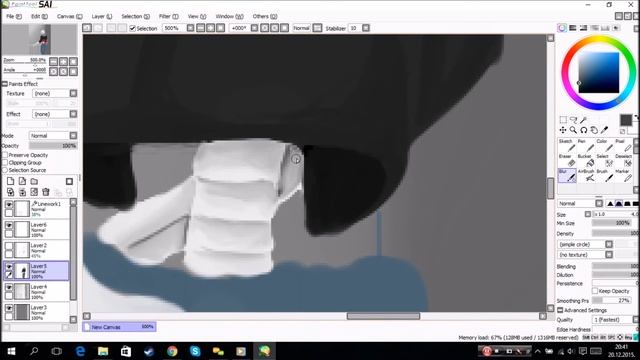Screen dimensions: 640x360
Task: Activate the move layer tool
Action: pyautogui.click(x=563, y=130)
